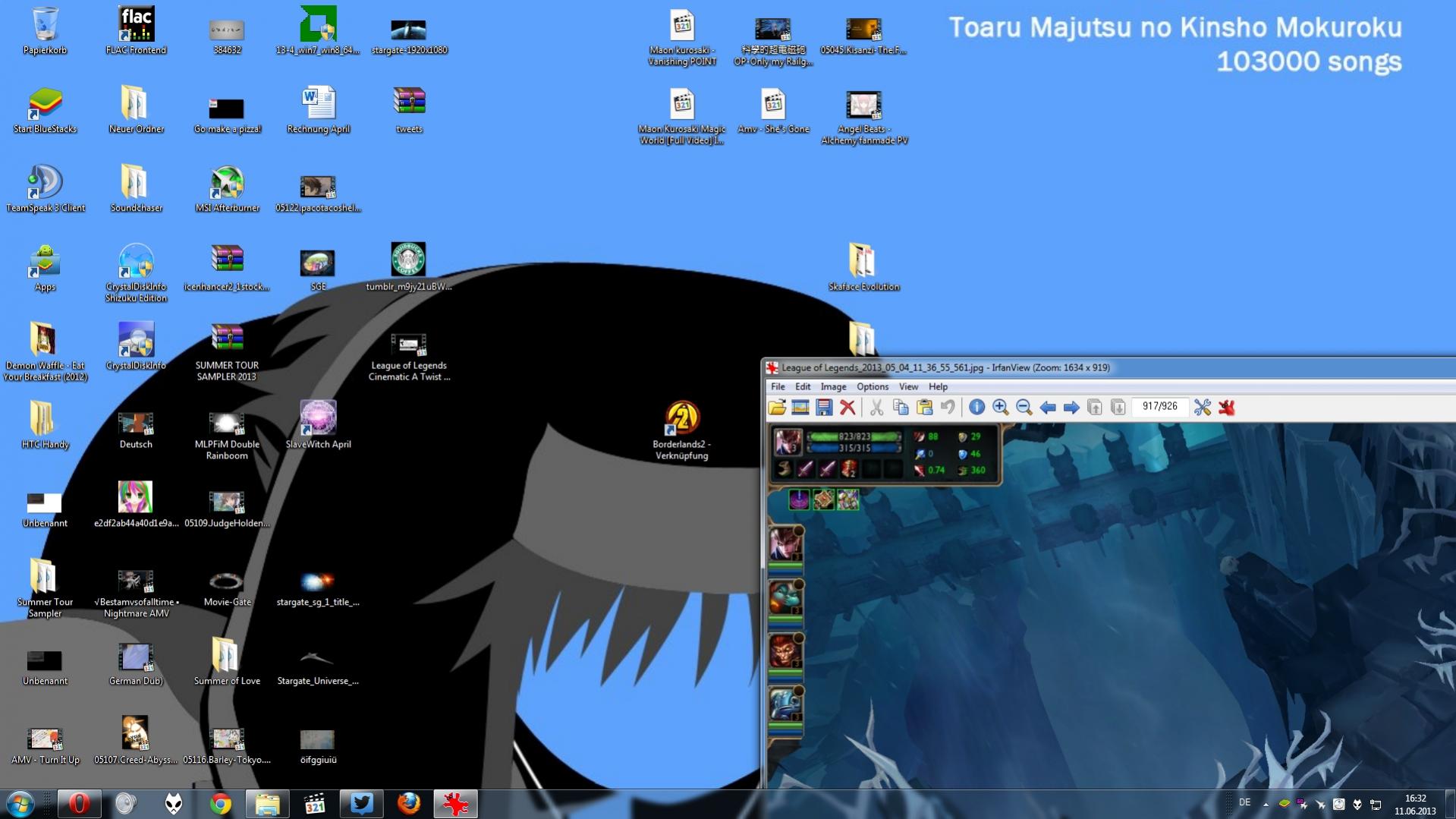Click the 917/926 image counter field
This screenshot has width=1456, height=819.
[x=1160, y=407]
